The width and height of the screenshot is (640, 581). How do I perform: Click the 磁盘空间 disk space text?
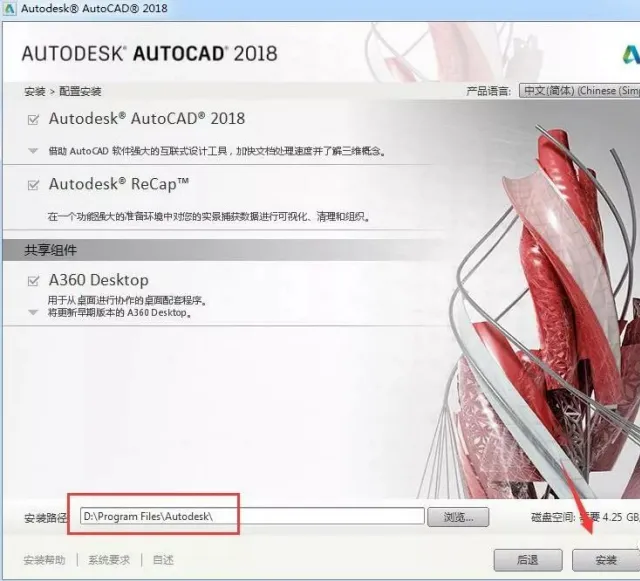coord(585,517)
